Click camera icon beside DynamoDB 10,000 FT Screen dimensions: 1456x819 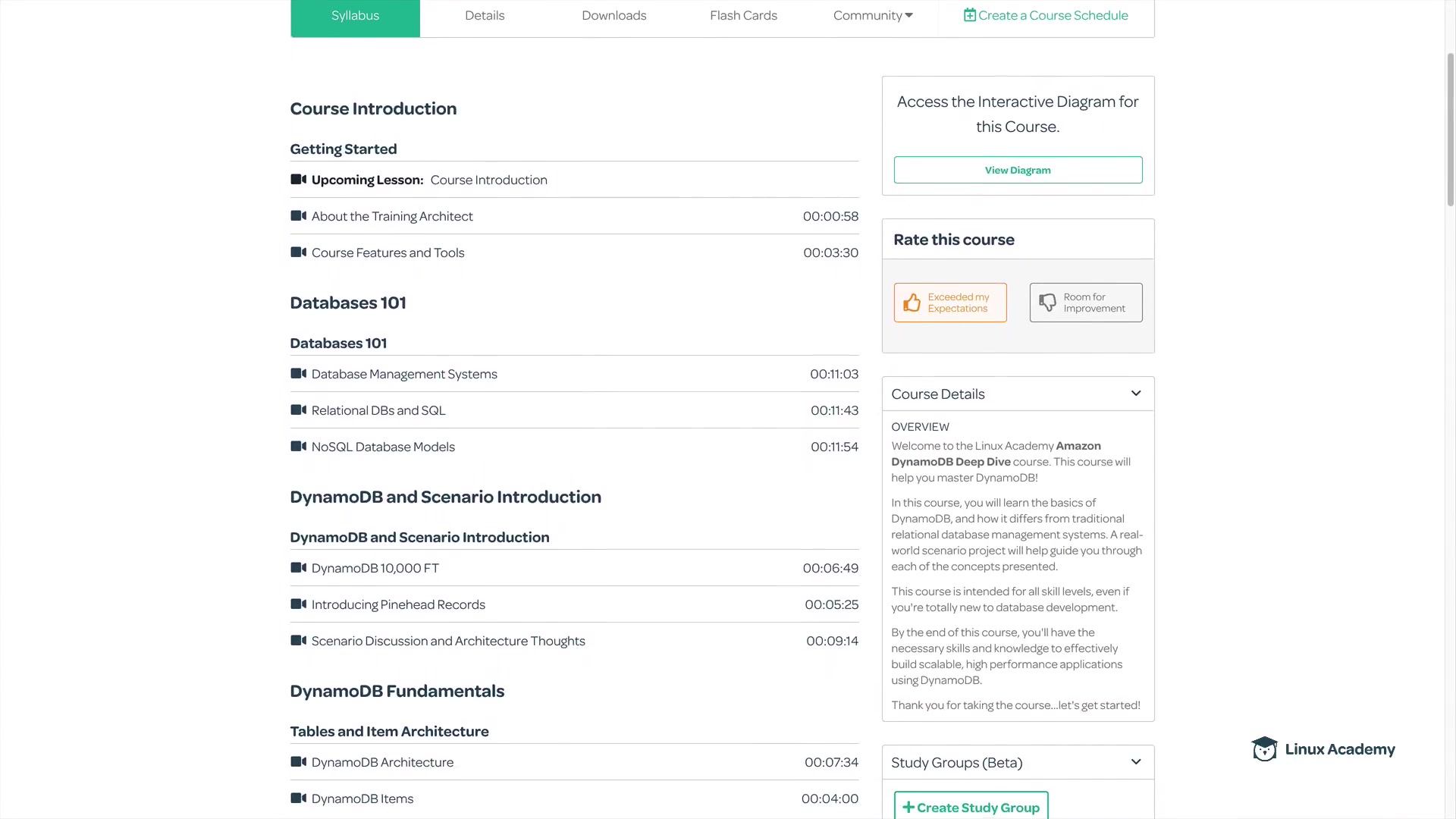click(298, 568)
